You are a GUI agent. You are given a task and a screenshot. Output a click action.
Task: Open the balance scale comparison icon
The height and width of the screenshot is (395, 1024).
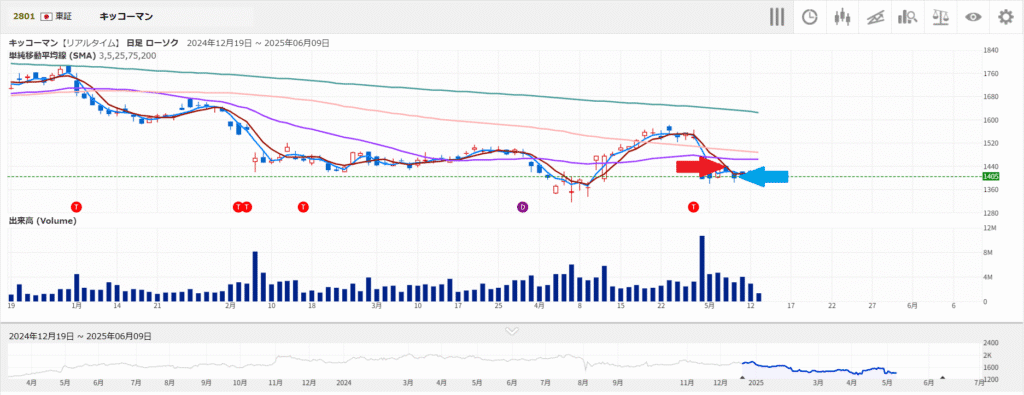[940, 17]
